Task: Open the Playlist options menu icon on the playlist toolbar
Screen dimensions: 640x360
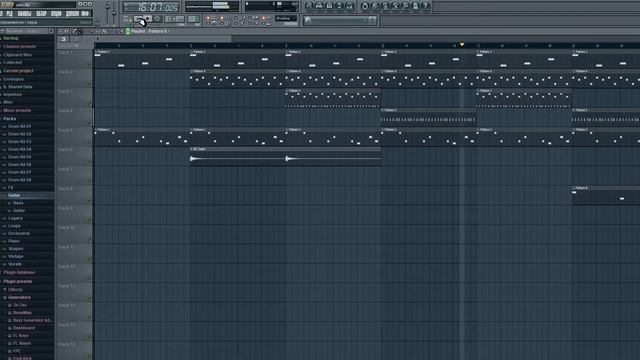Action: pyautogui.click(x=61, y=31)
